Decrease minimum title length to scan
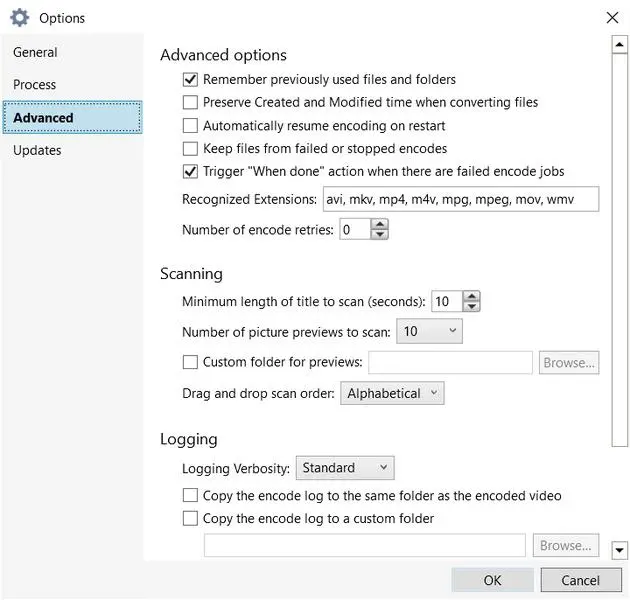This screenshot has width=630, height=600. click(471, 307)
